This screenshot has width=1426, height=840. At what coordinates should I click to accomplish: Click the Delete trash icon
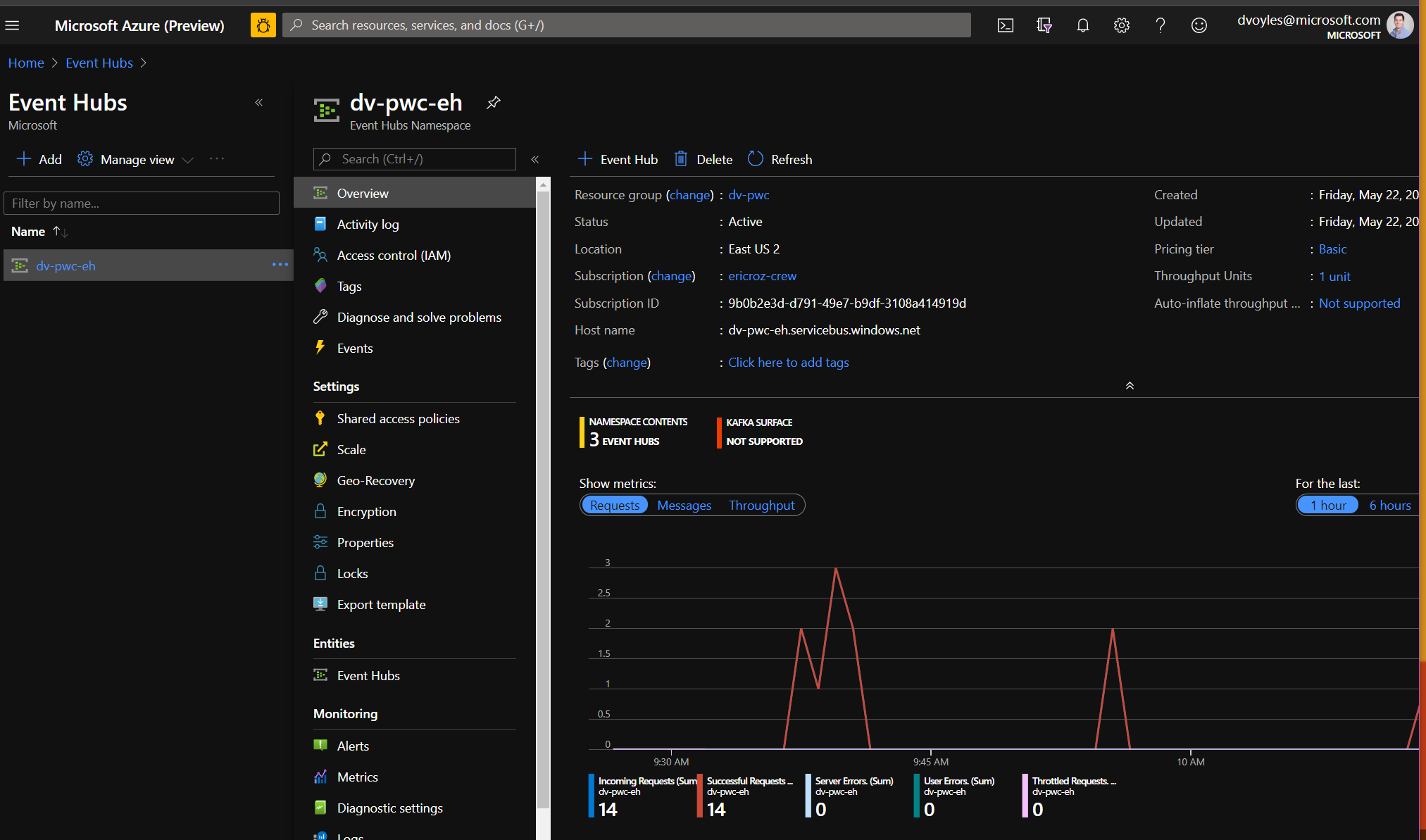click(x=681, y=159)
